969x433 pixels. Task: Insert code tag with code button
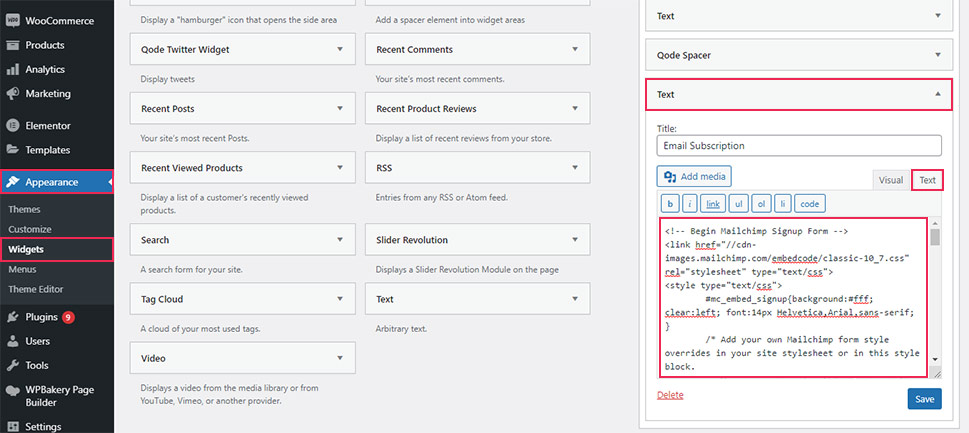(810, 203)
